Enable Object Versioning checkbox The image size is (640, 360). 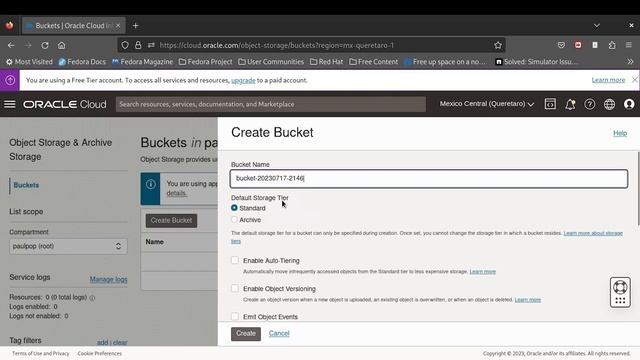(235, 288)
